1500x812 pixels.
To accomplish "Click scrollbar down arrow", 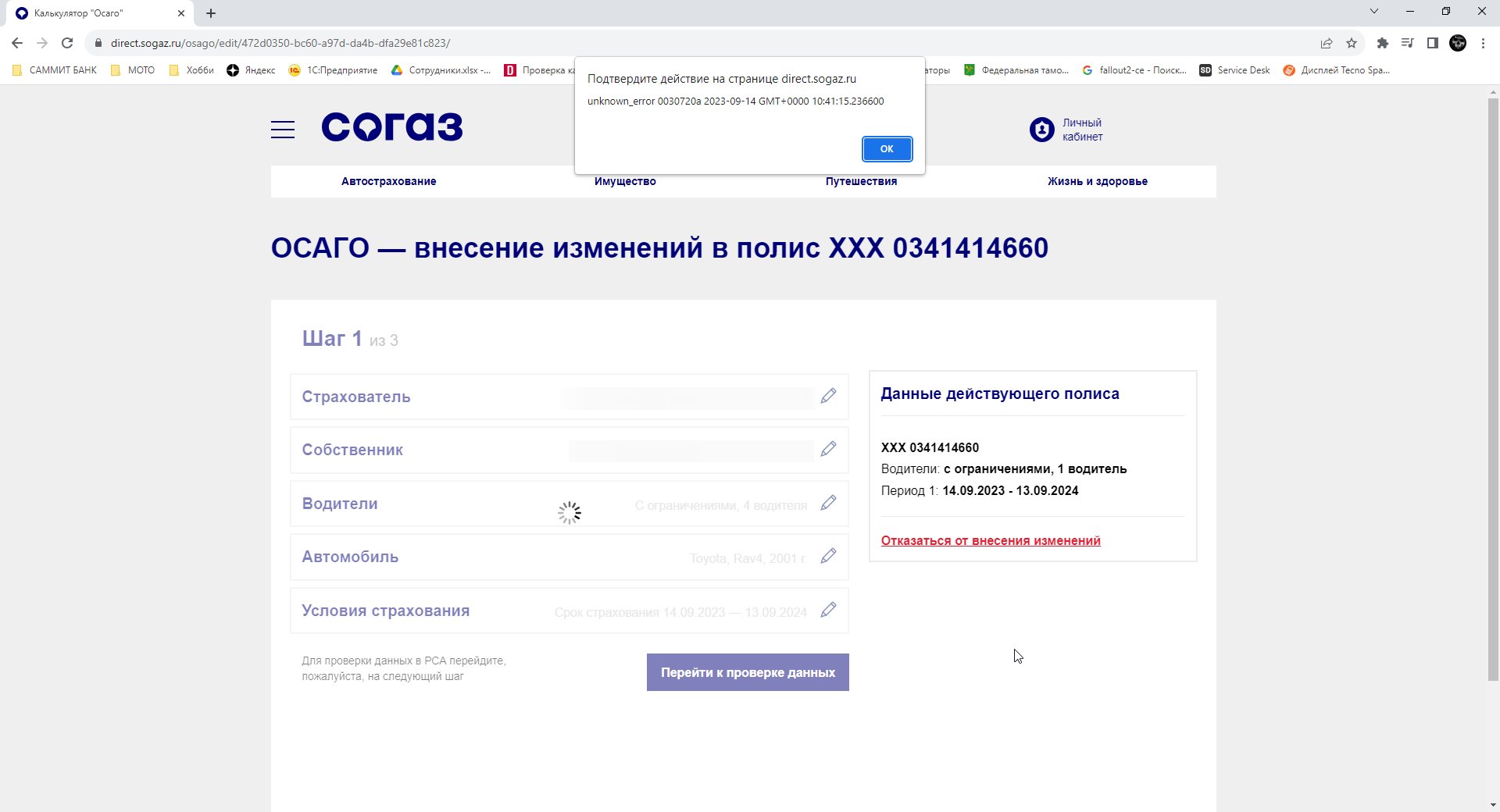I will pyautogui.click(x=1493, y=805).
